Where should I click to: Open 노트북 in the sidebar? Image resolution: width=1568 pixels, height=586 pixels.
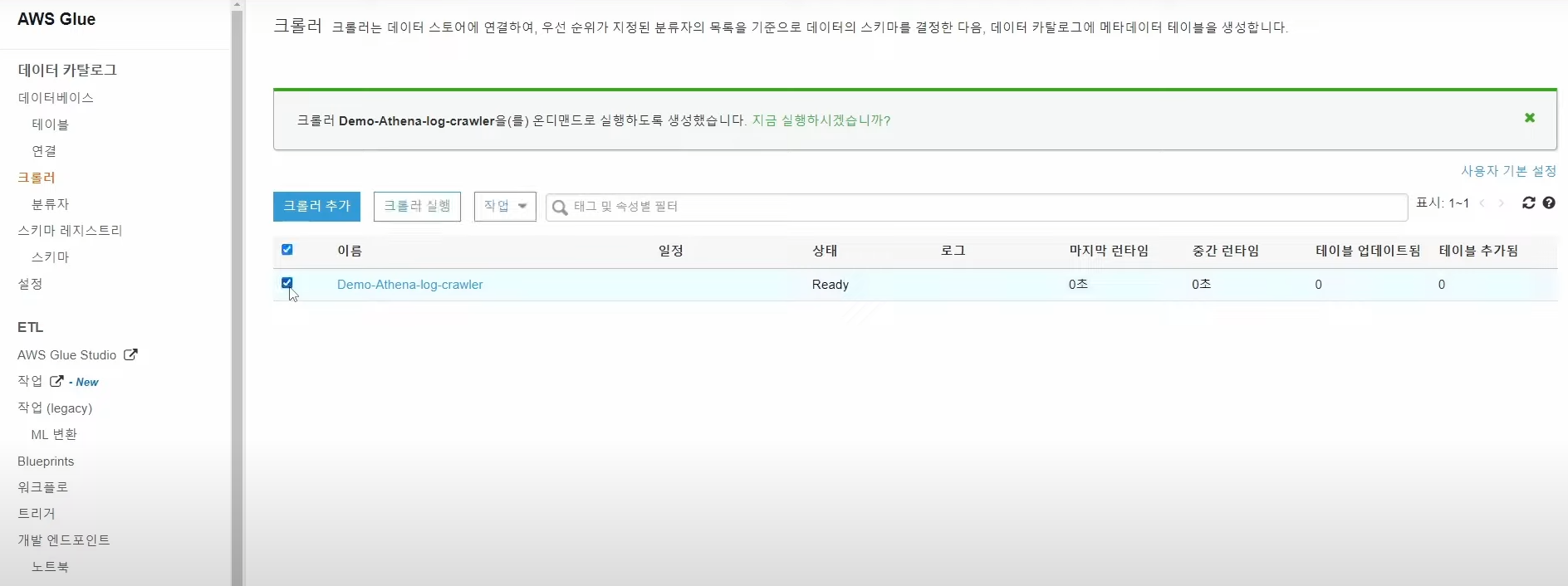50,567
